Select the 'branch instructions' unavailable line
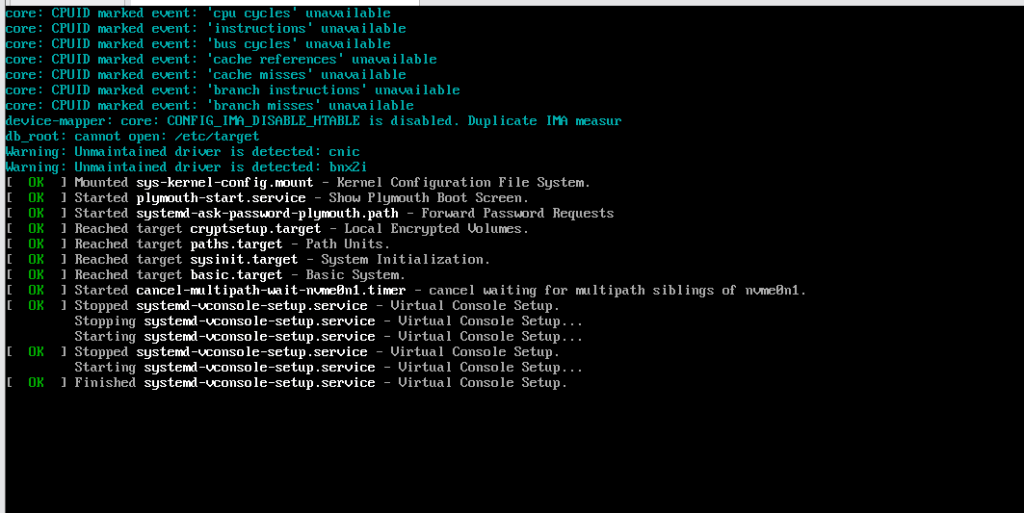 pyautogui.click(x=232, y=90)
